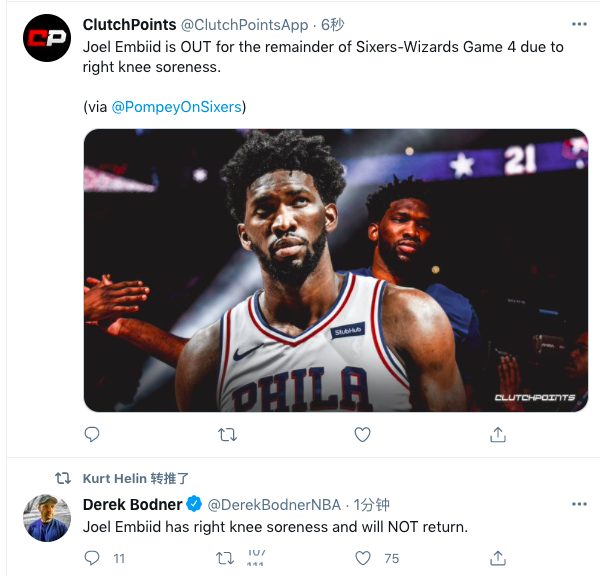This screenshot has width=600, height=576.
Task: Retweet the ClutchPoints Embiid tweet
Action: (x=227, y=434)
